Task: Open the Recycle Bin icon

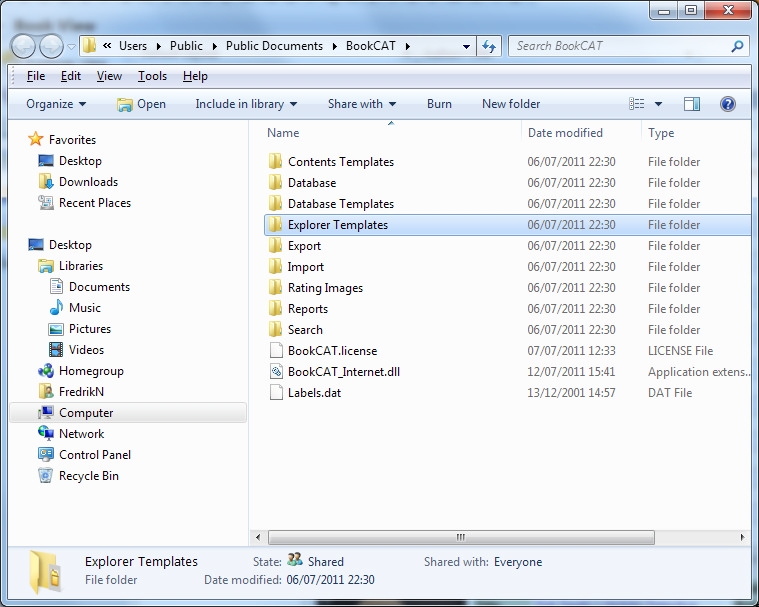Action: coord(45,475)
